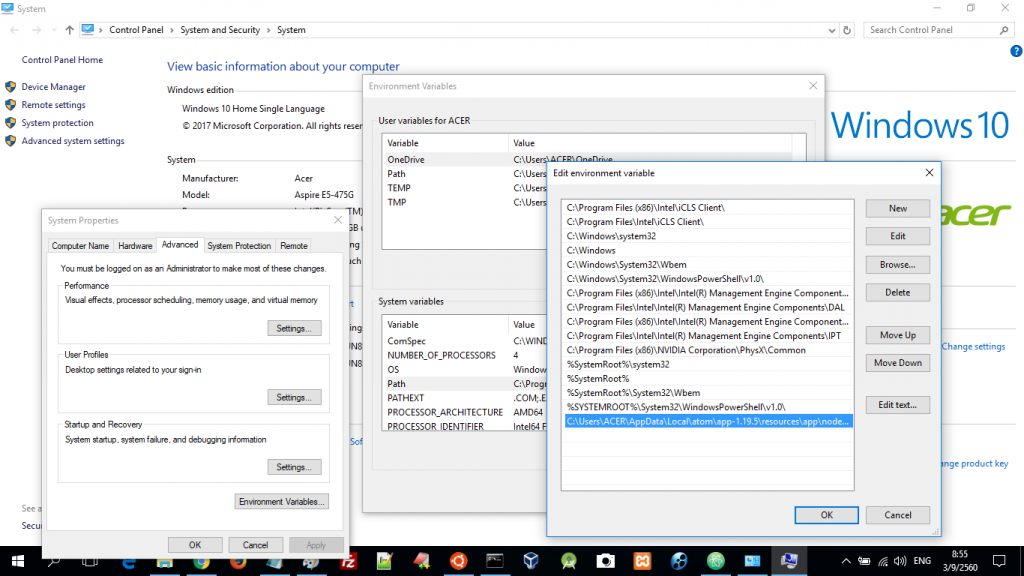Screen dimensions: 1024x576
Task: Open the address bar history dropdown
Action: [831, 30]
